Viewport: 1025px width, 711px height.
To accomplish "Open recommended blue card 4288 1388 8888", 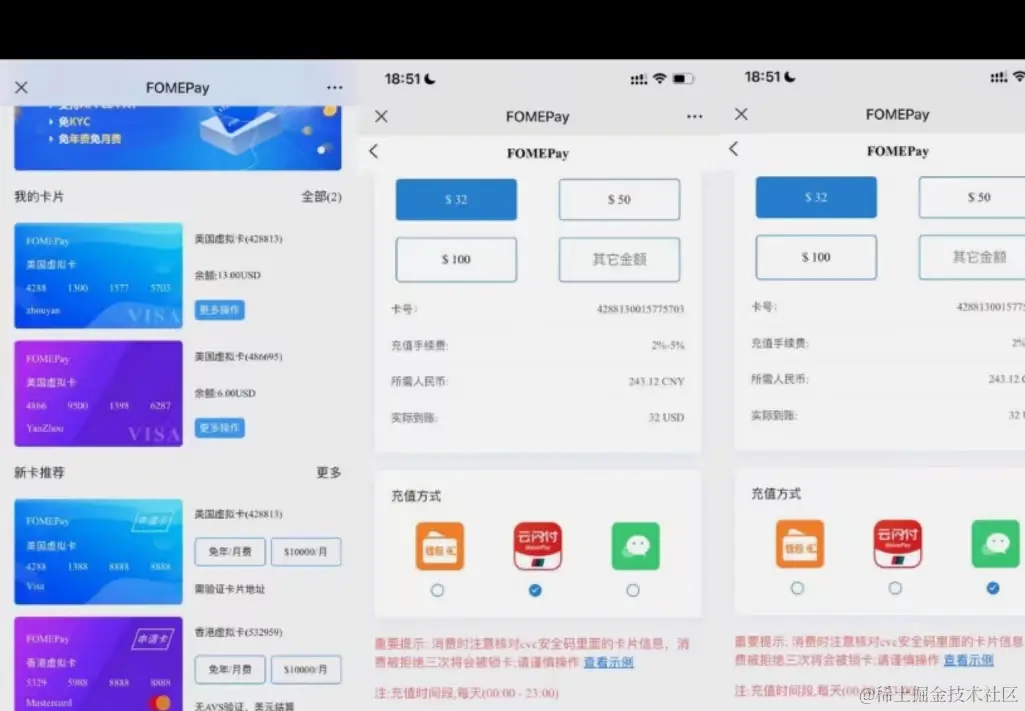I will 99,552.
